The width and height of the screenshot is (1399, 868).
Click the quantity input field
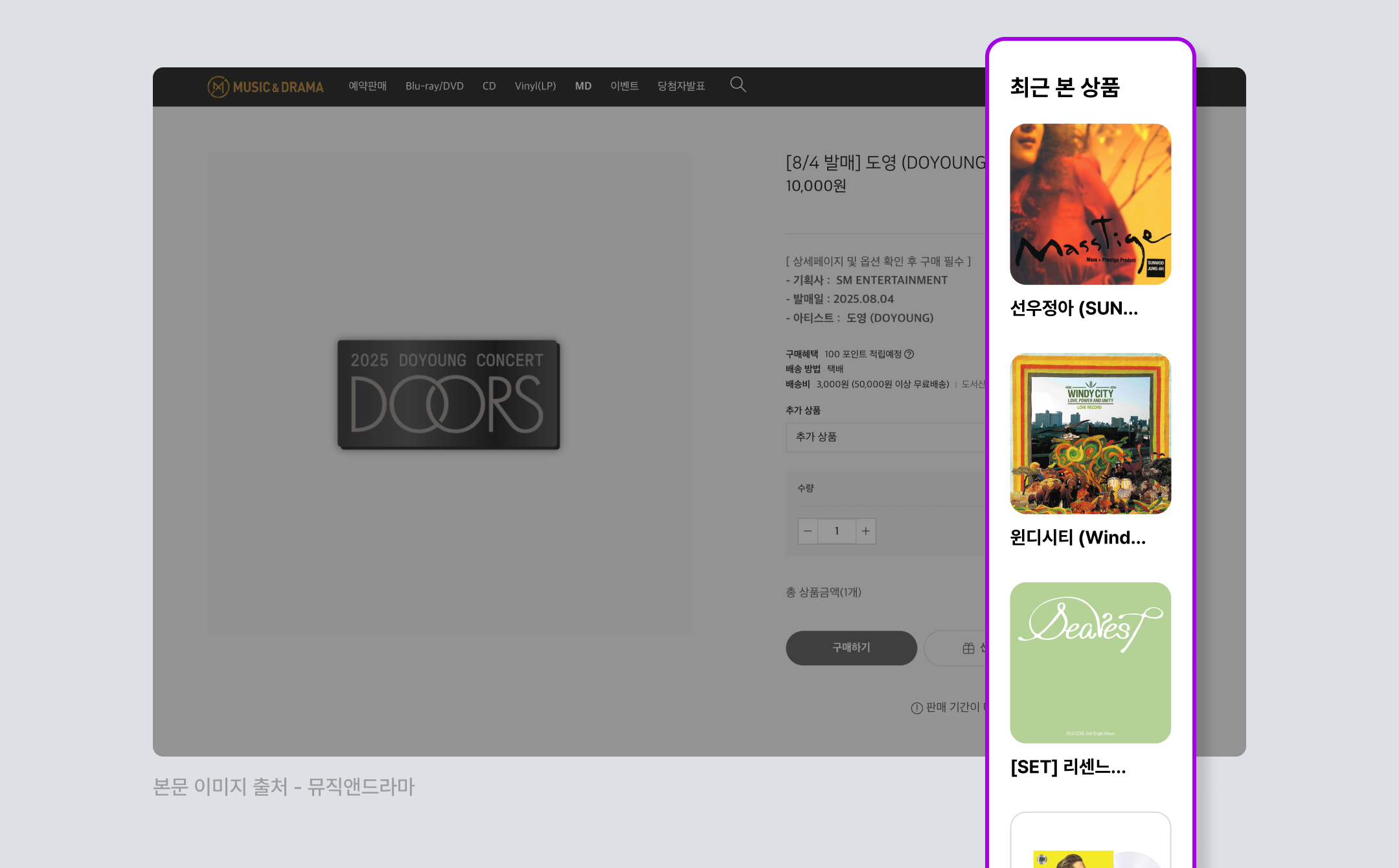pos(837,531)
